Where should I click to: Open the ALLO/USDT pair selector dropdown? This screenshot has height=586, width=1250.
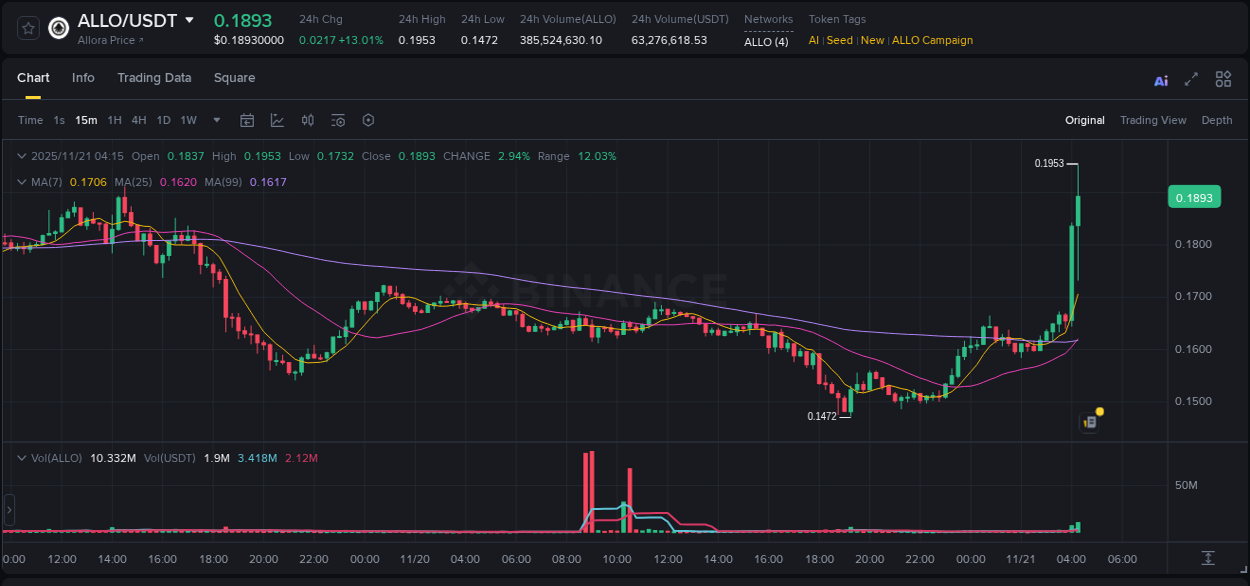(132, 19)
